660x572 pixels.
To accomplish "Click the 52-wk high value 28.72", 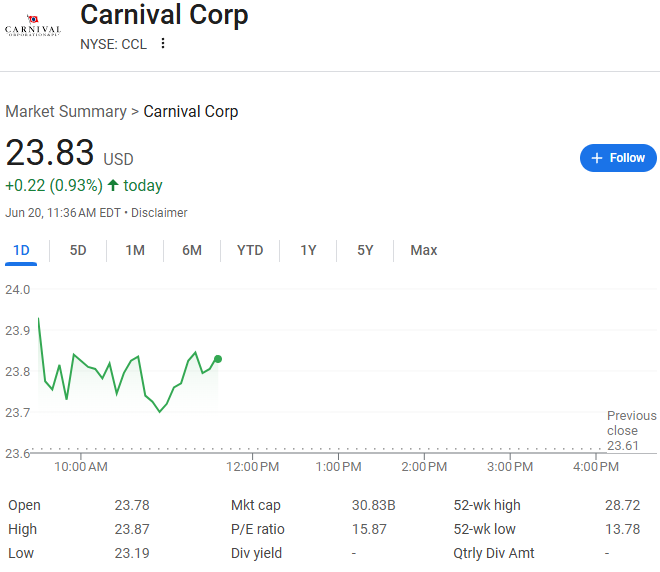I will [x=623, y=505].
